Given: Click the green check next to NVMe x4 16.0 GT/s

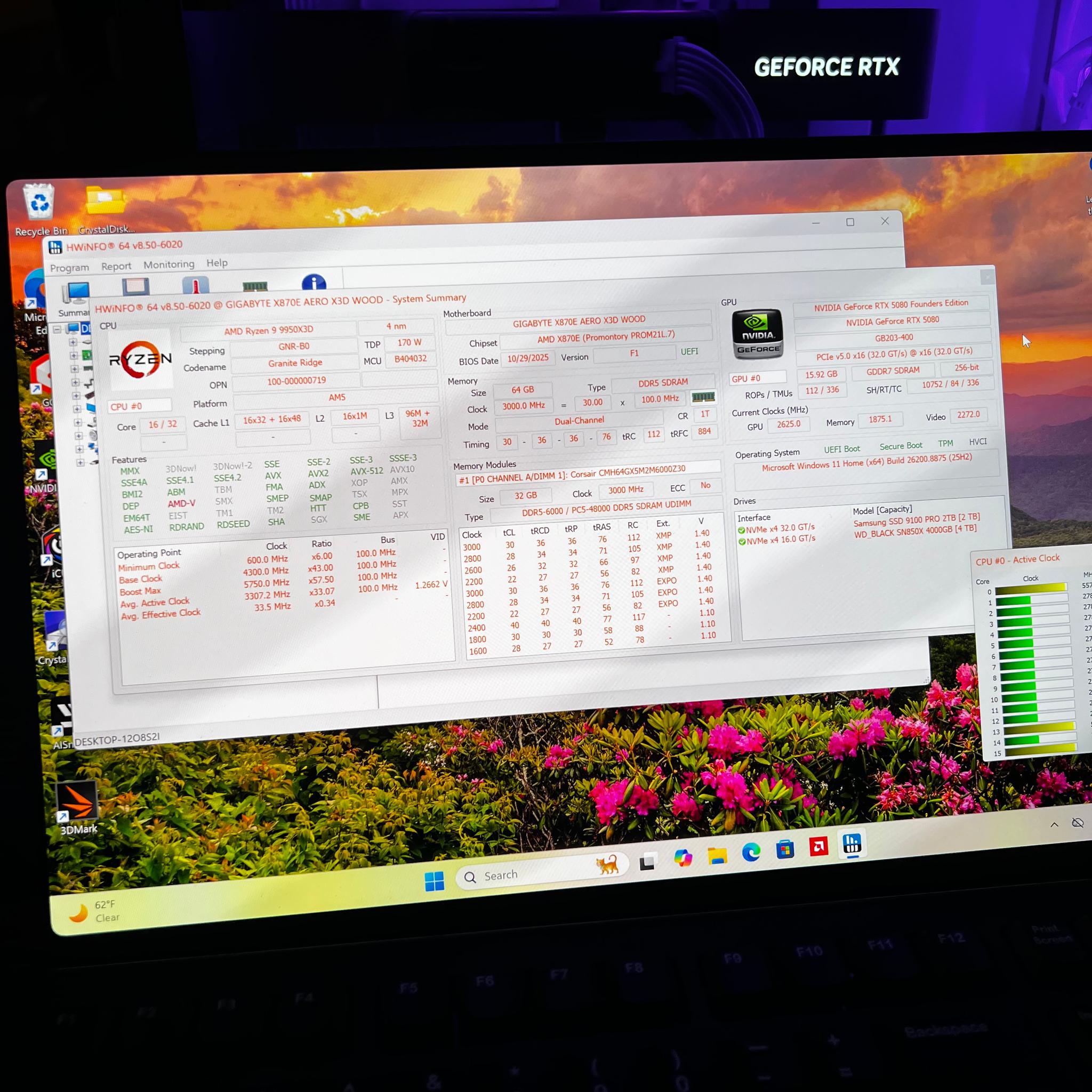Looking at the screenshot, I should coord(742,542).
